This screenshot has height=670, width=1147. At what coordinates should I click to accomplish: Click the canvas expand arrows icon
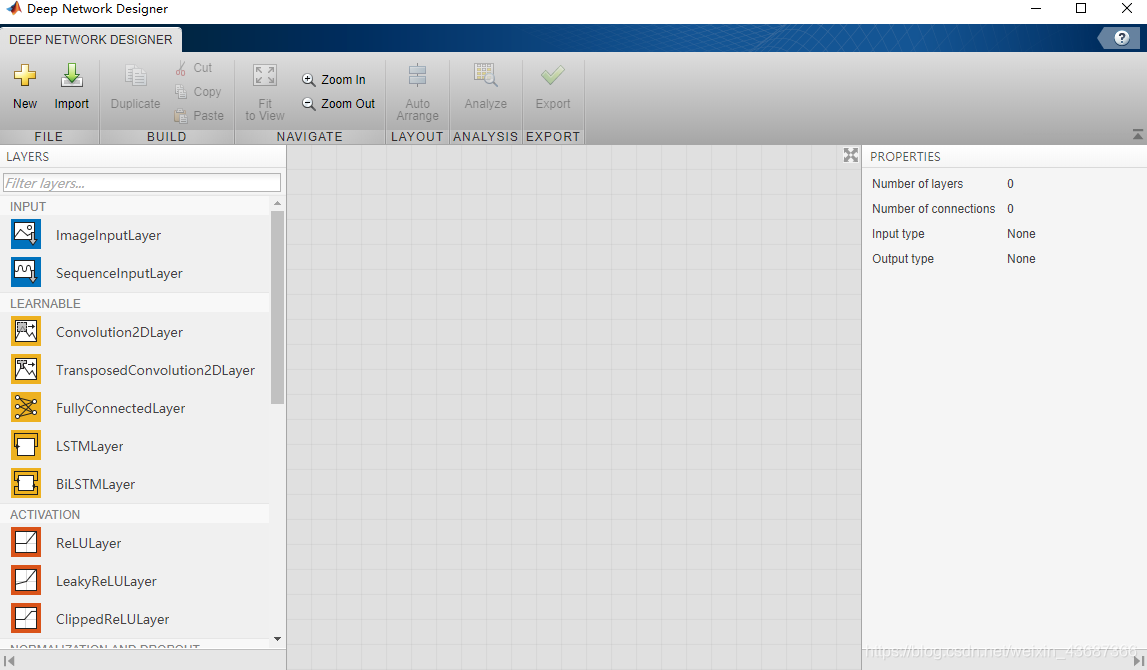pos(850,155)
